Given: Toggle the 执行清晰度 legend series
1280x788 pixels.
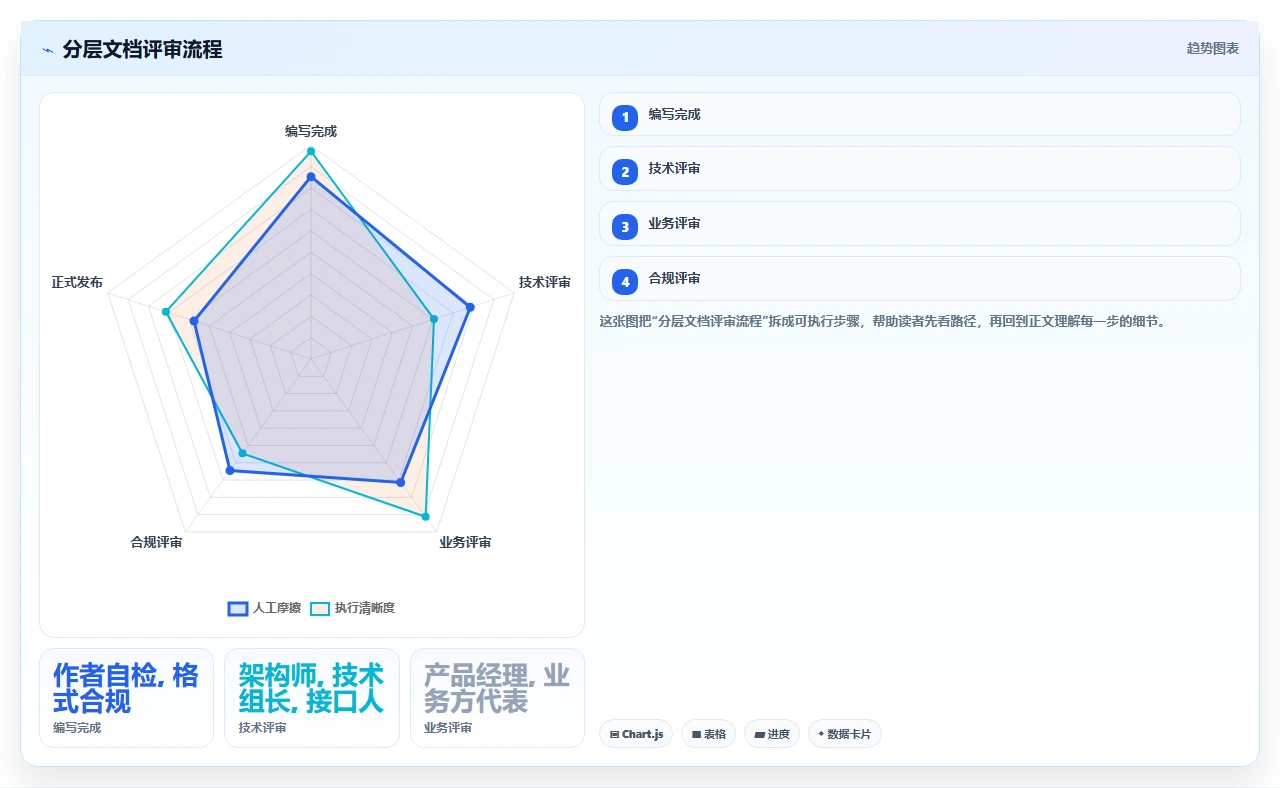Looking at the screenshot, I should point(352,608).
